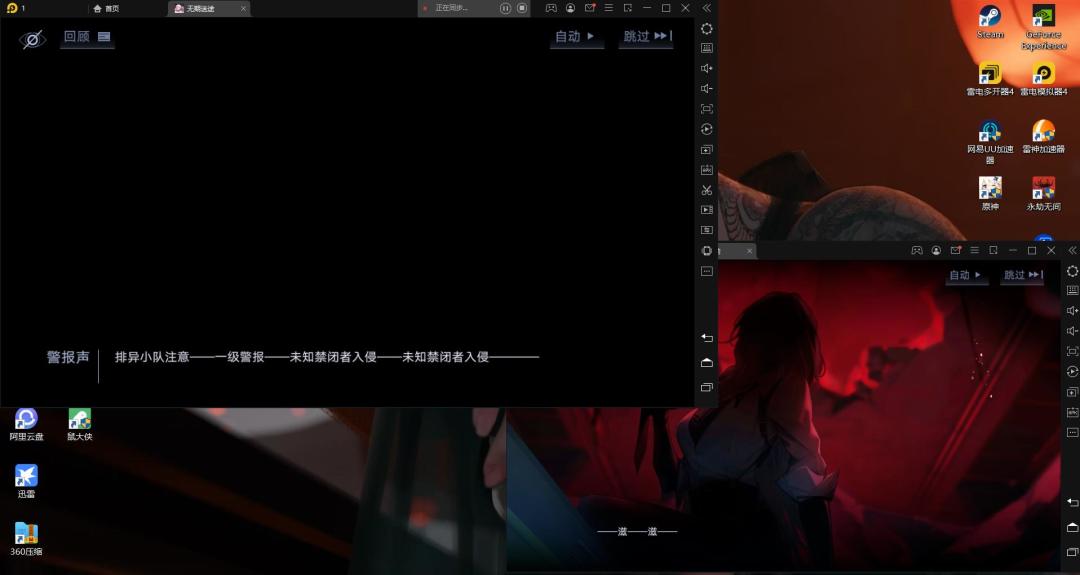This screenshot has width=1080, height=575.
Task: Click the window pin icon in second emulator
Action: 993,251
